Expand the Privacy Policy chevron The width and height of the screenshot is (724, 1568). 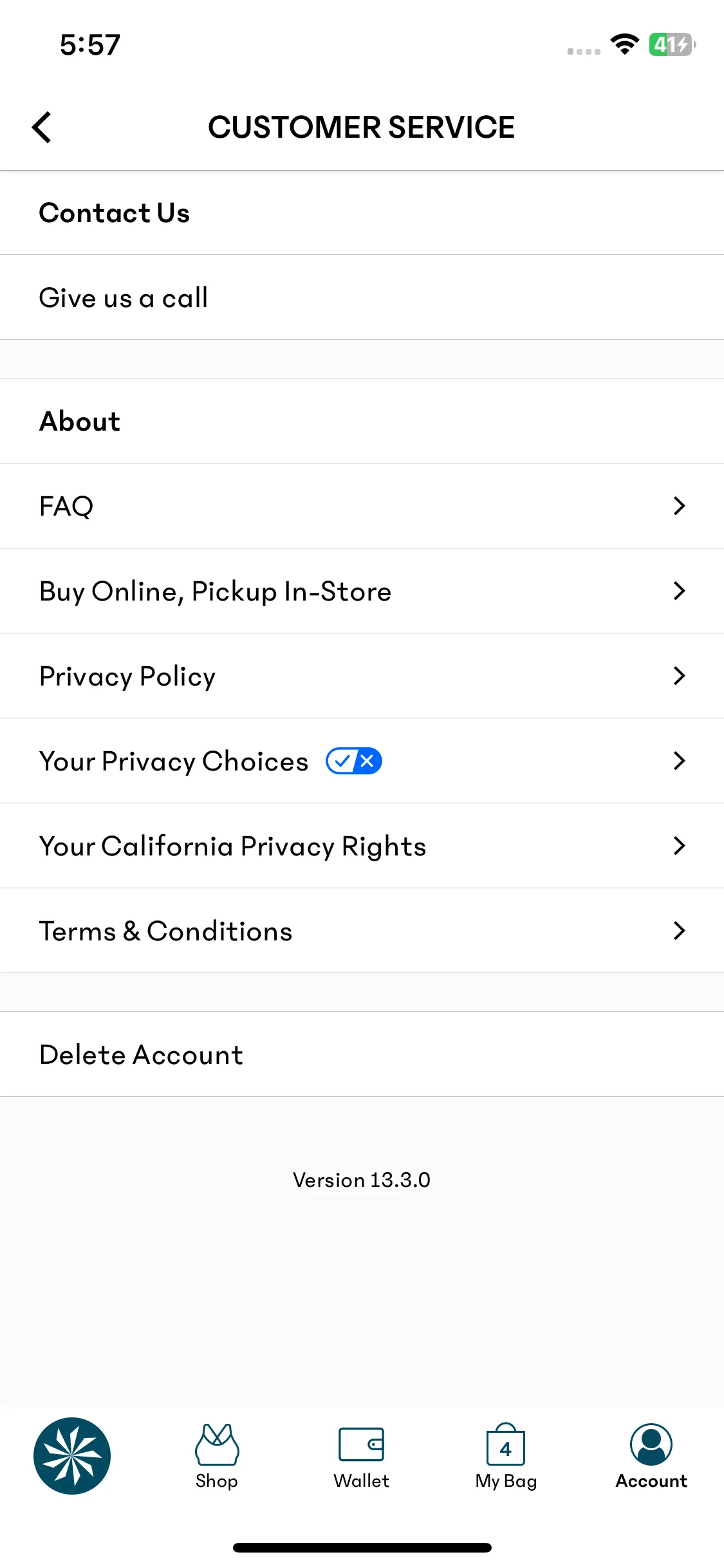click(679, 676)
